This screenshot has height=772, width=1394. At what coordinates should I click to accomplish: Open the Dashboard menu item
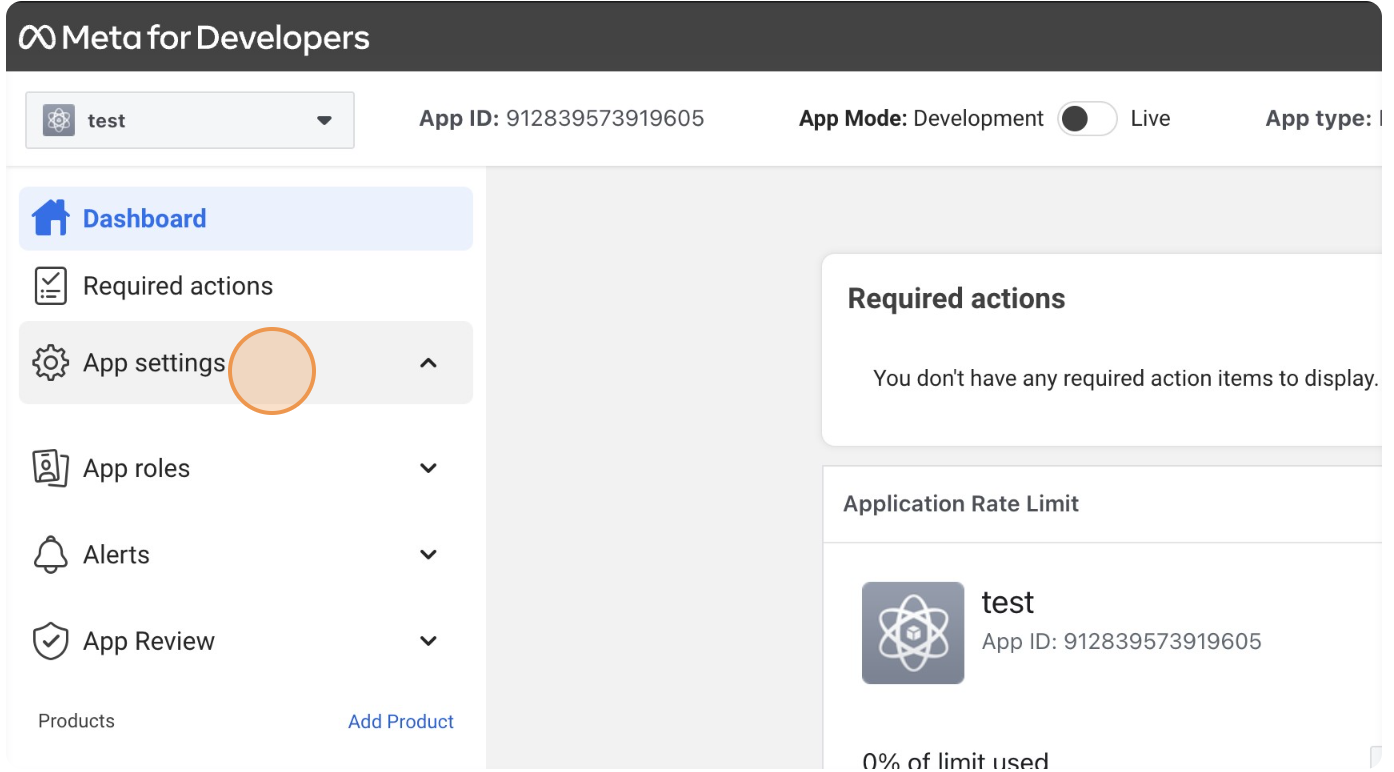point(246,218)
